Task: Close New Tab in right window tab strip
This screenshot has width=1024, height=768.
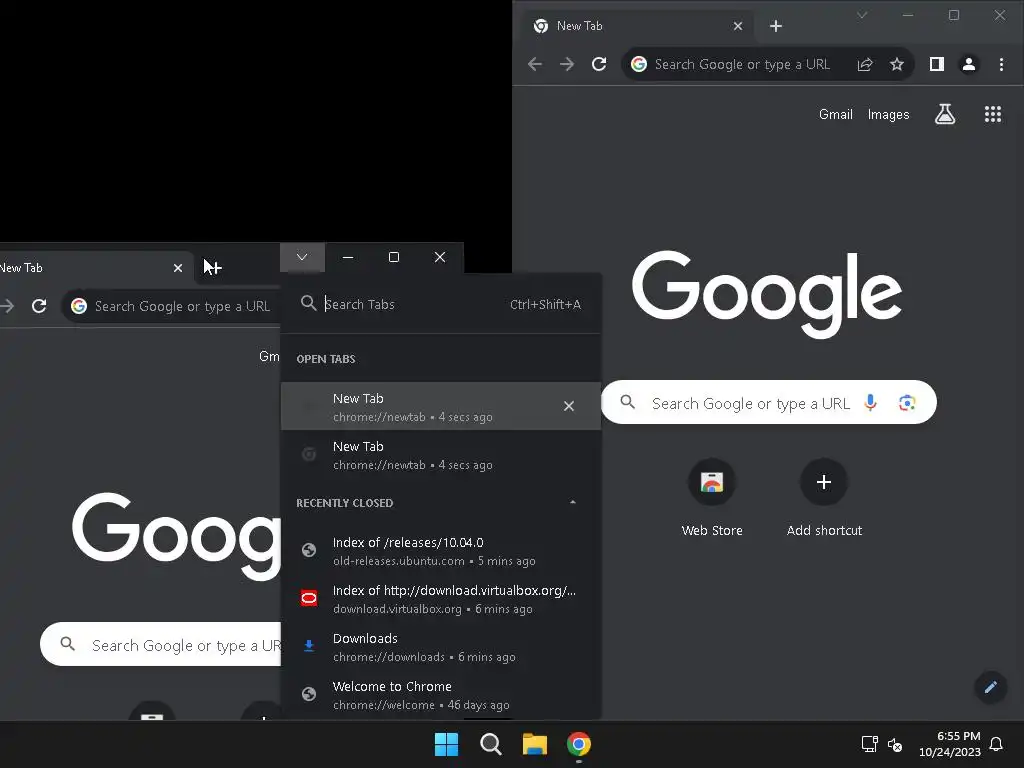Action: coord(738,26)
